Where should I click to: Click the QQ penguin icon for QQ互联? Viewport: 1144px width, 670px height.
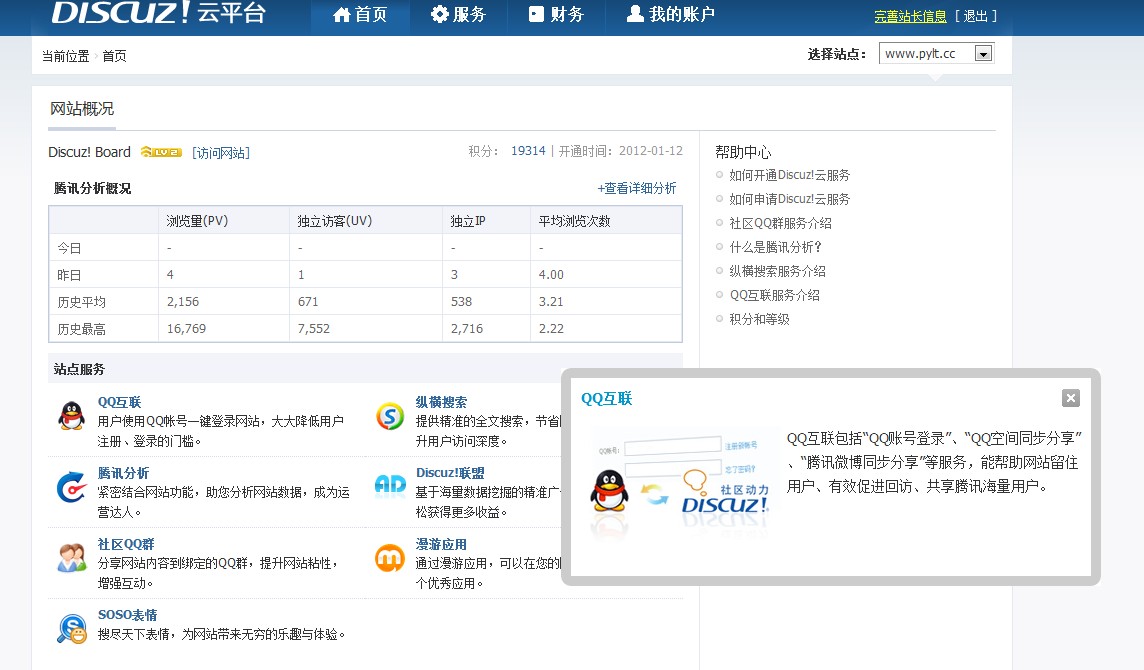pyautogui.click(x=72, y=415)
